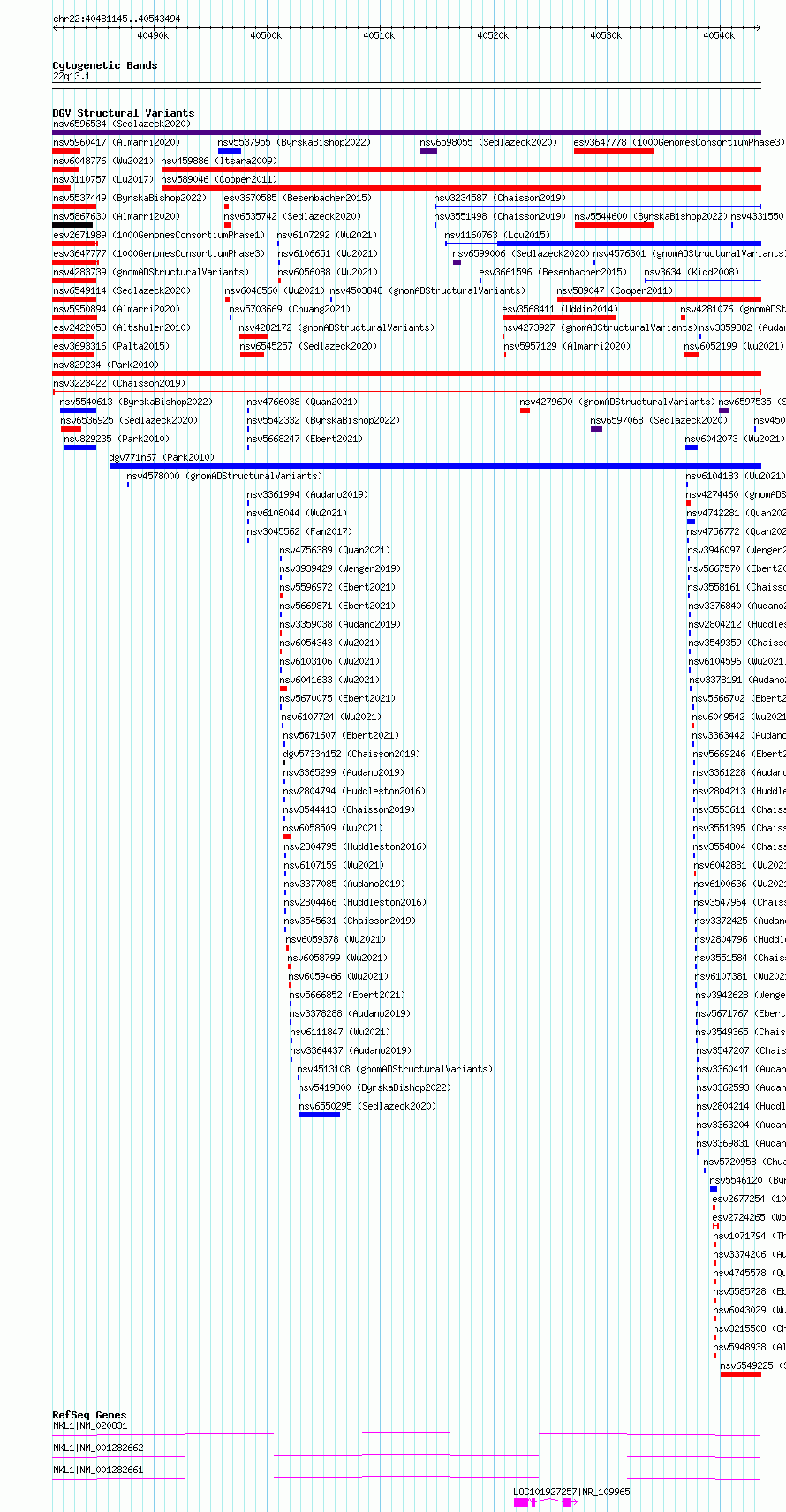The height and width of the screenshot is (1512, 786).
Task: Open nsv2804794 (Huddleston2016) variant
Action: click(354, 791)
